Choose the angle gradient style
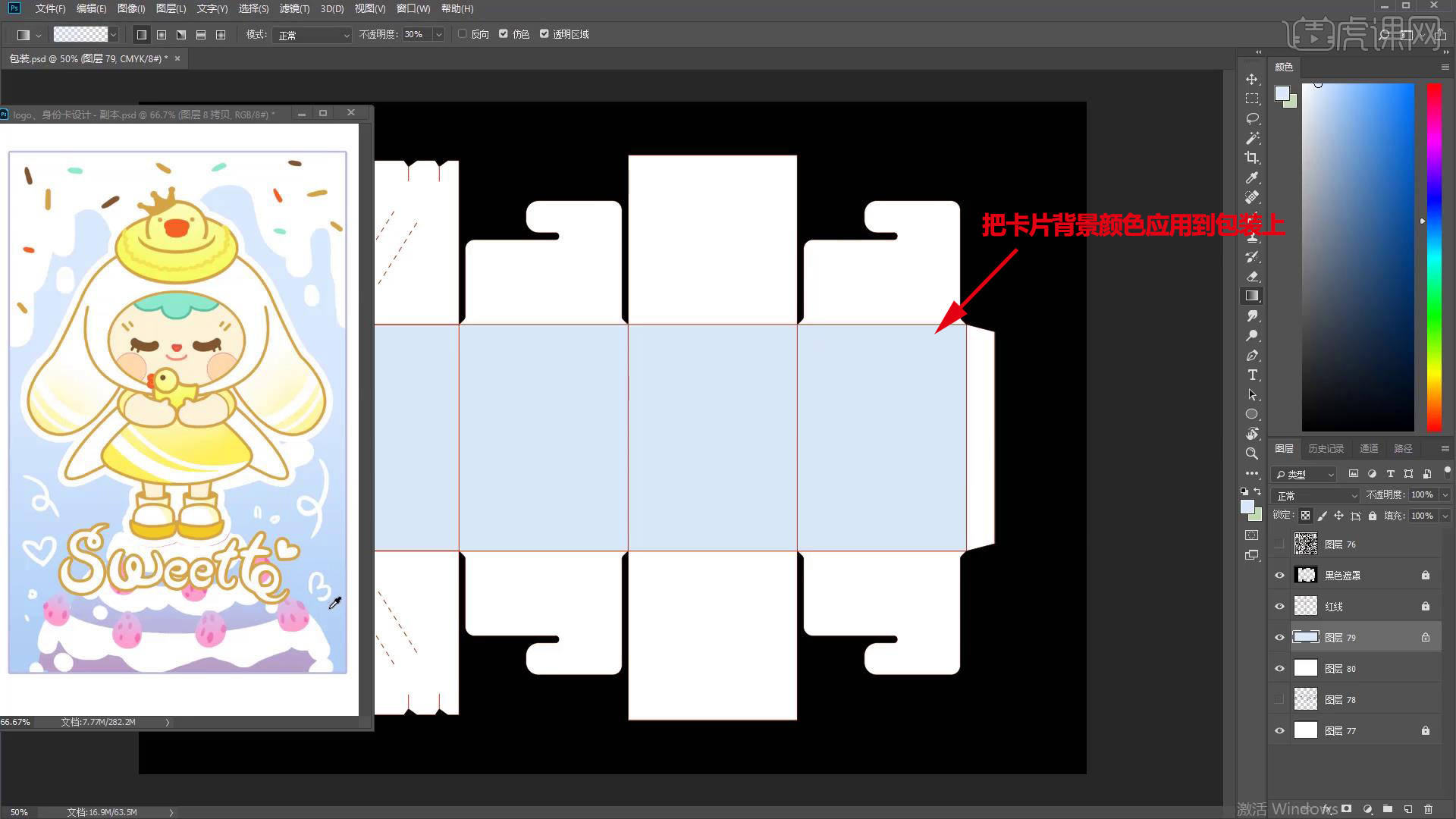Image resolution: width=1456 pixels, height=819 pixels. click(x=181, y=35)
